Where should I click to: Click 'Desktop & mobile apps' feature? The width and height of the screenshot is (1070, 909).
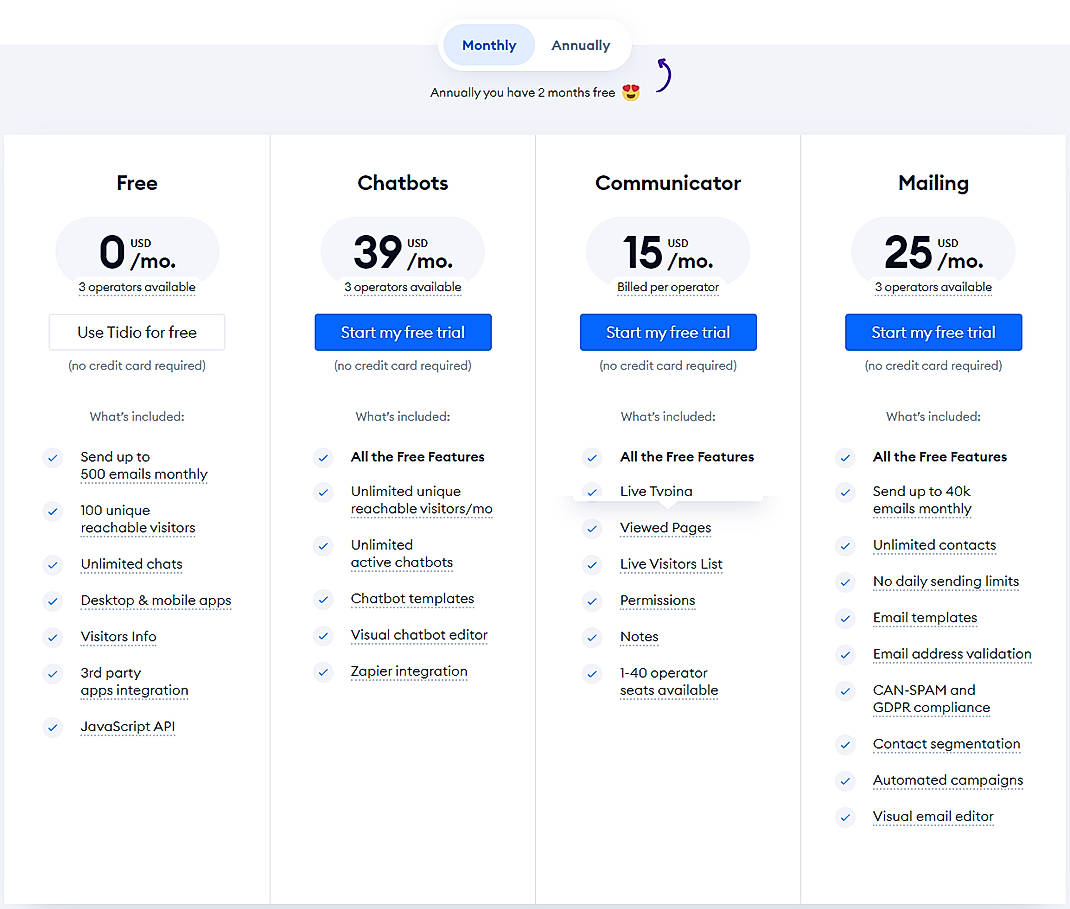click(x=156, y=601)
